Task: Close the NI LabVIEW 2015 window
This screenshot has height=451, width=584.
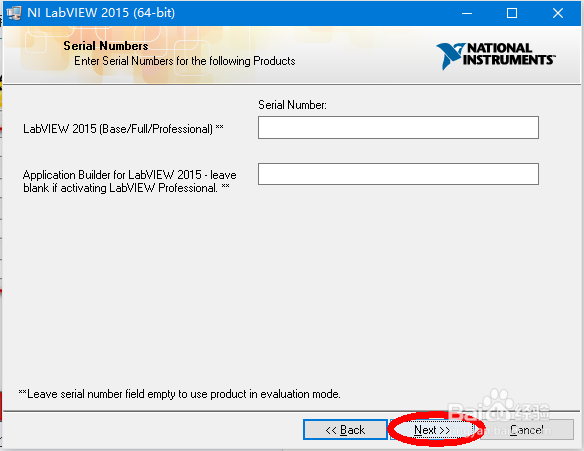Action: 558,13
